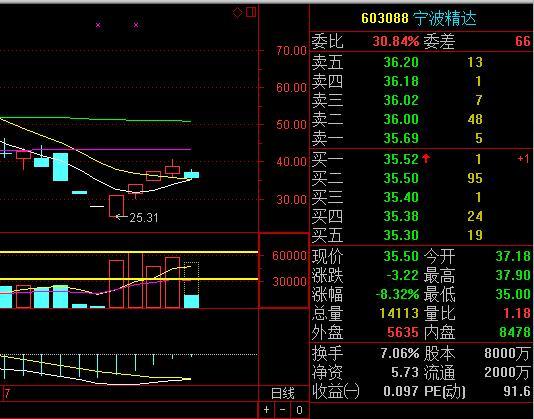Click the red rectangle panel icon
The width and height of the screenshot is (534, 419).
click(251, 12)
